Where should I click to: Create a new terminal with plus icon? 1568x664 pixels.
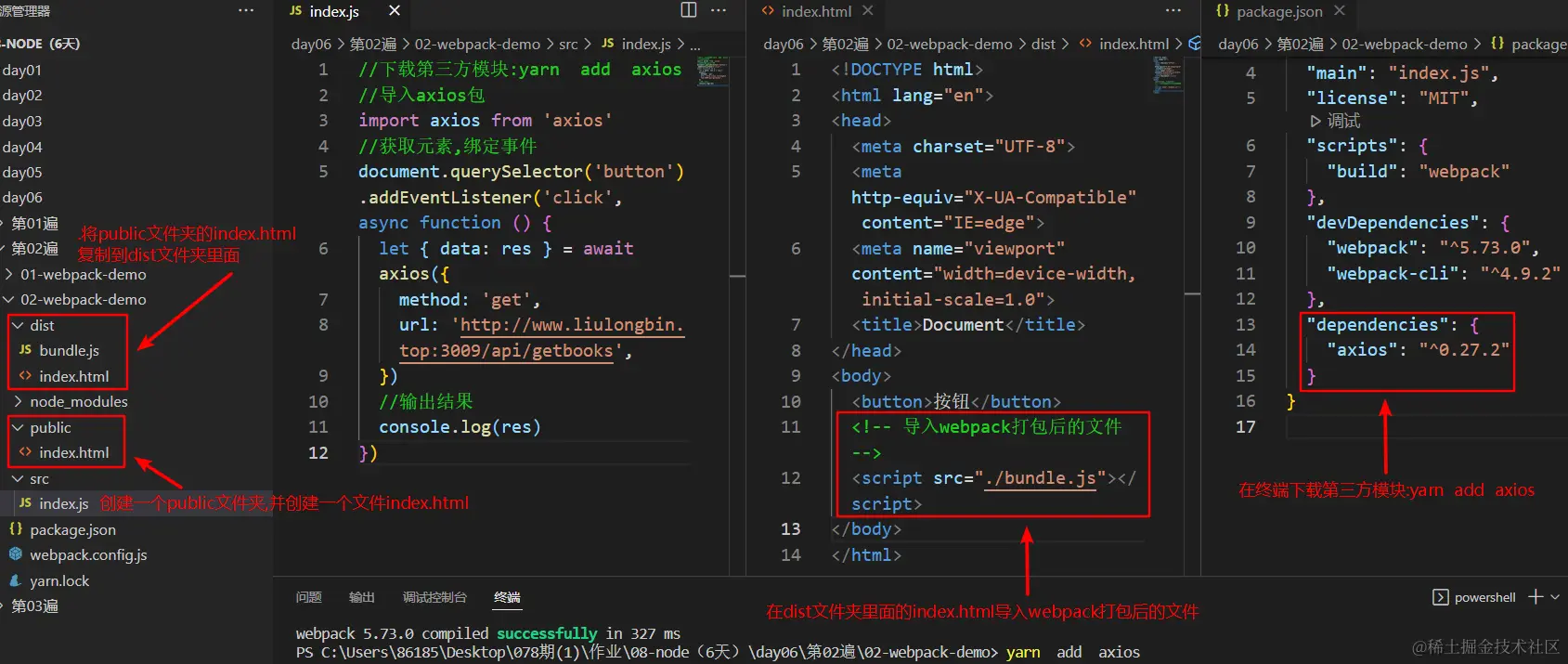click(x=1536, y=596)
